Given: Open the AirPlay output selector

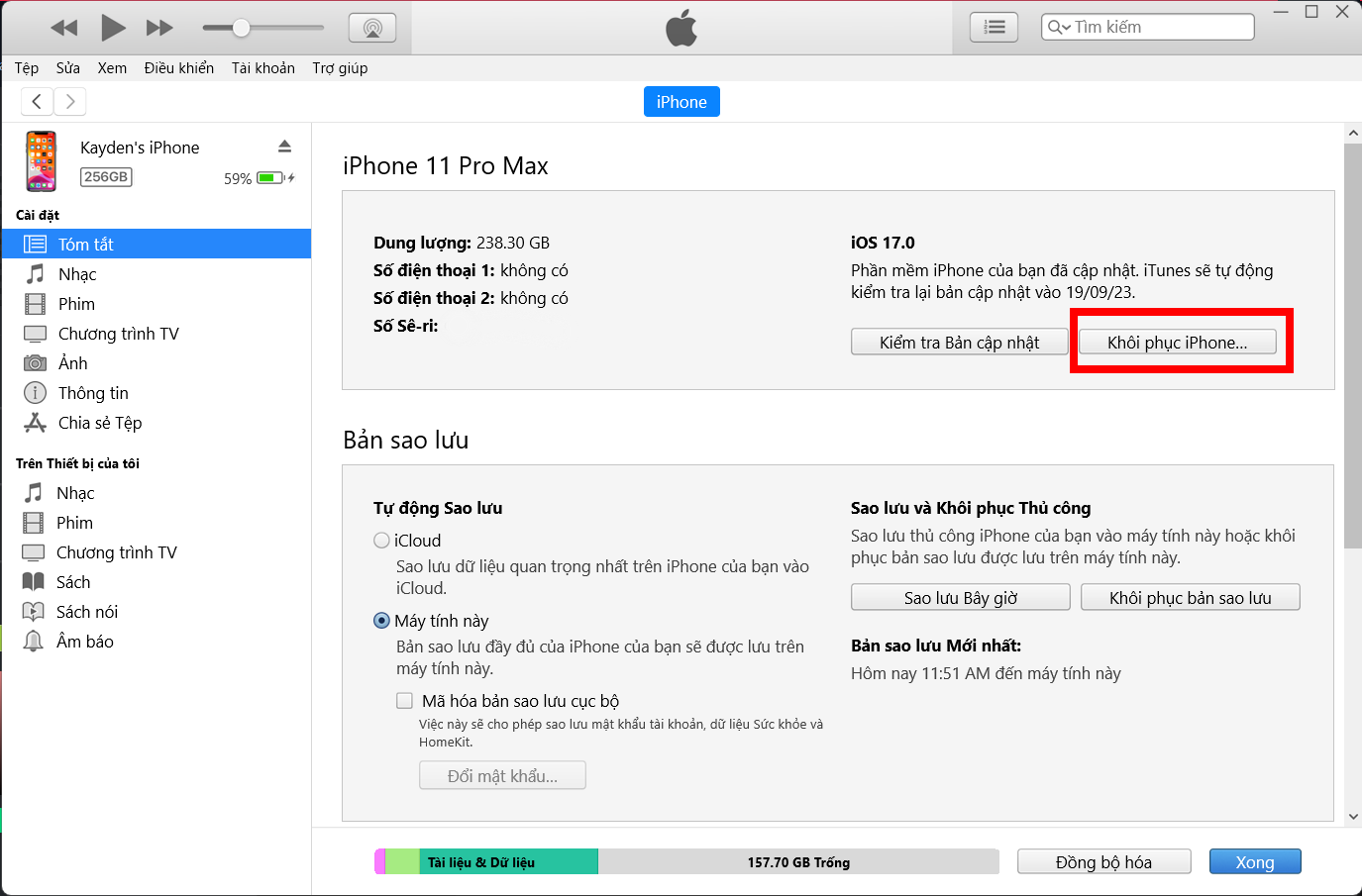Looking at the screenshot, I should tap(371, 27).
